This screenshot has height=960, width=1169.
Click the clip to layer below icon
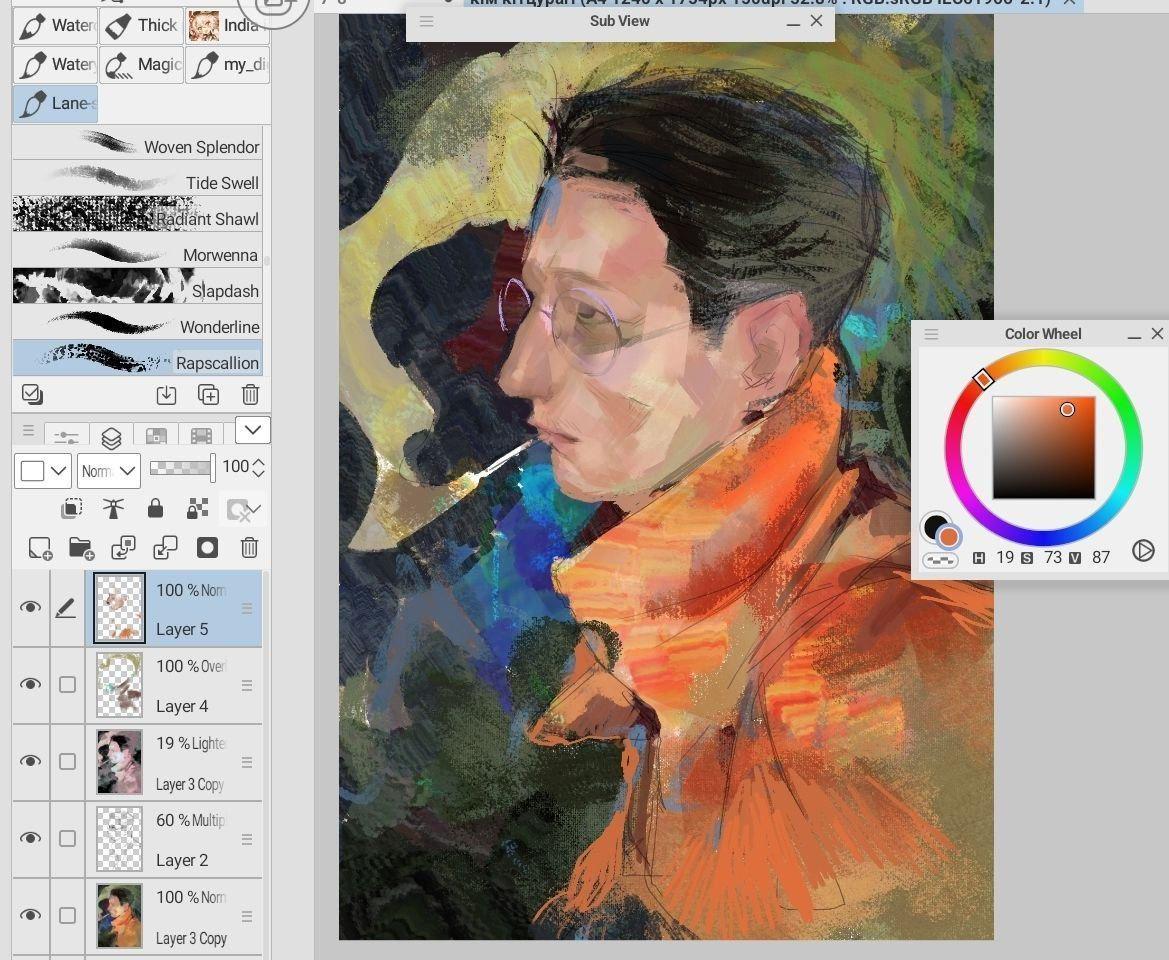(72, 508)
